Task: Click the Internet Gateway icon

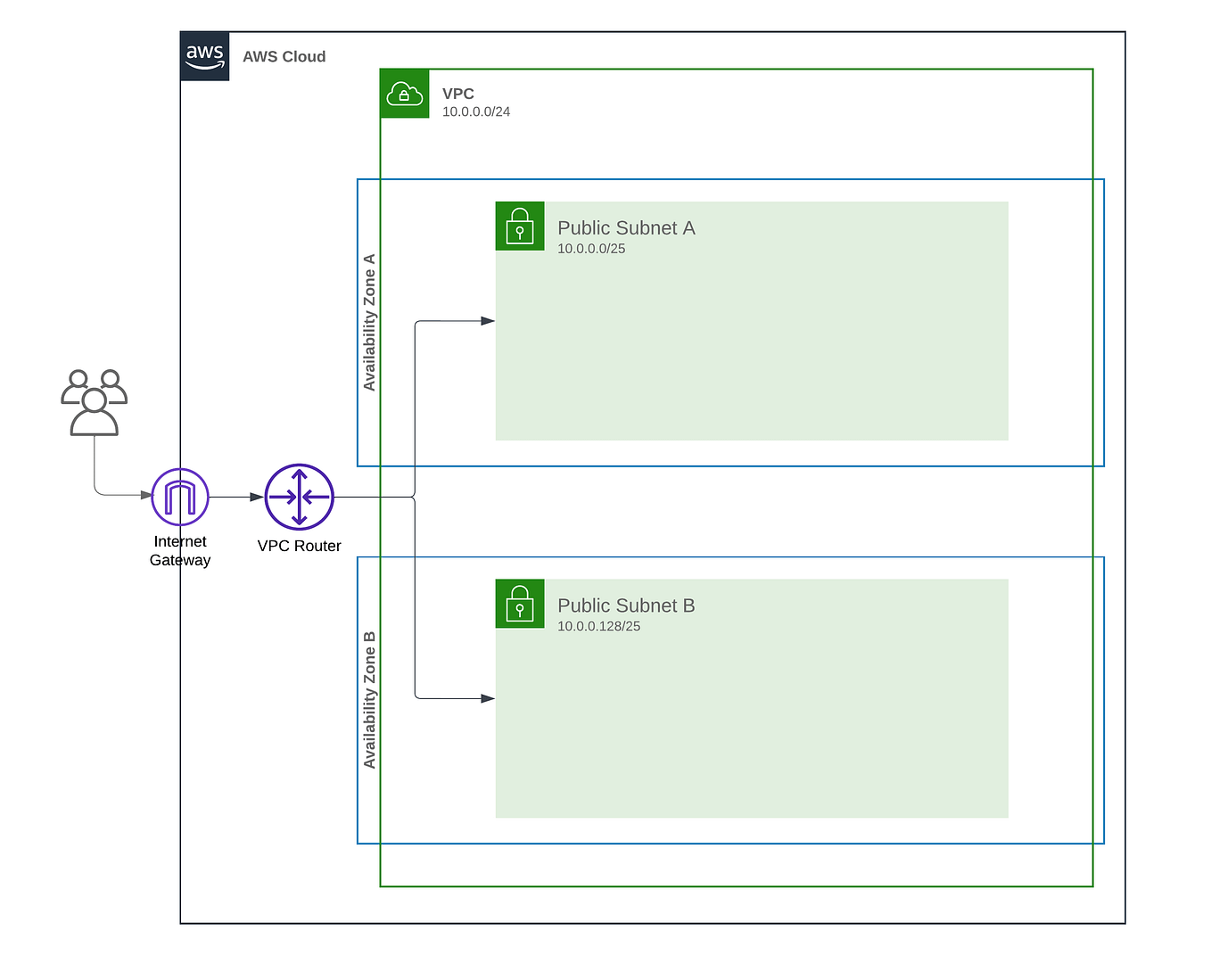Action: (x=180, y=497)
